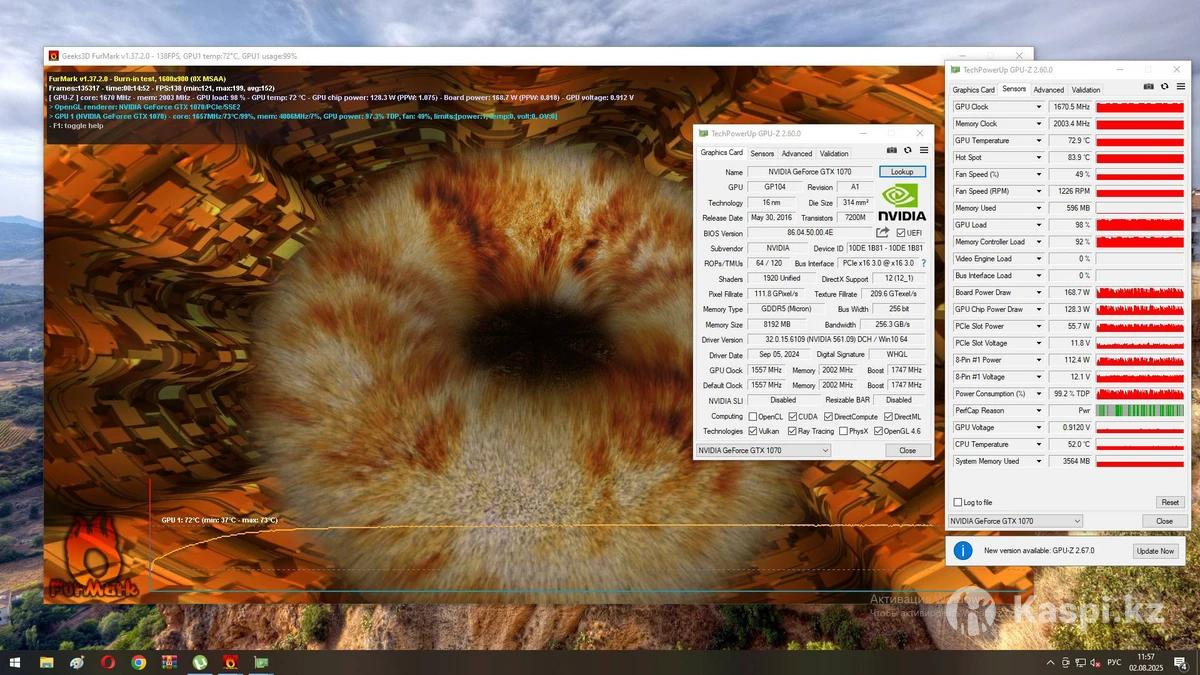1200x675 pixels.
Task: Toggle the UEFI checkbox
Action: click(x=901, y=233)
